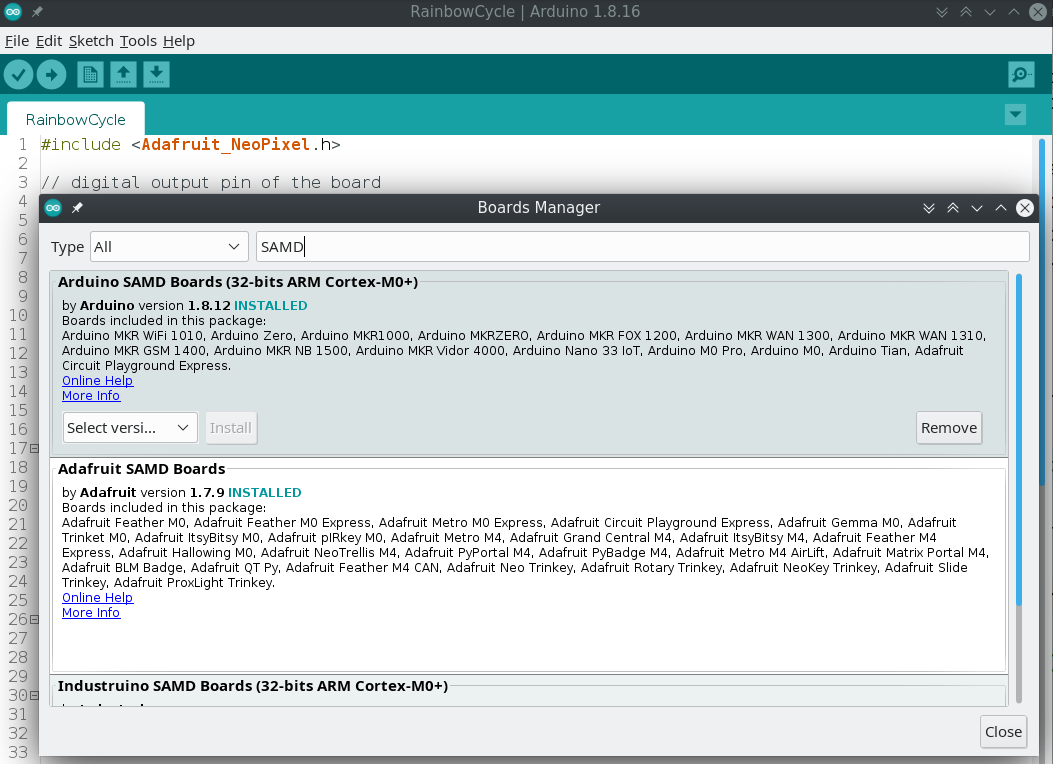Pin the Boards Manager window
The image size is (1053, 764).
click(77, 208)
